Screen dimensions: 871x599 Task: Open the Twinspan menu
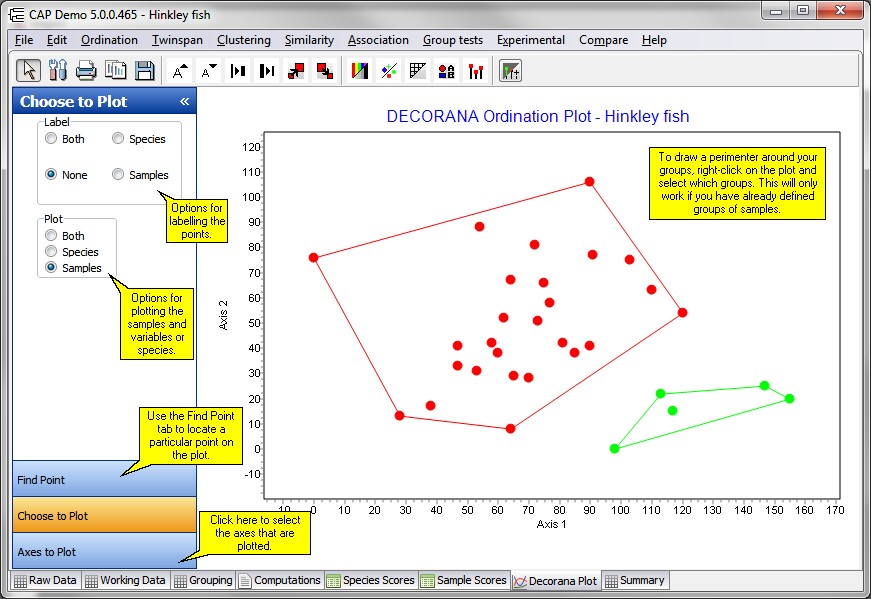pos(177,40)
